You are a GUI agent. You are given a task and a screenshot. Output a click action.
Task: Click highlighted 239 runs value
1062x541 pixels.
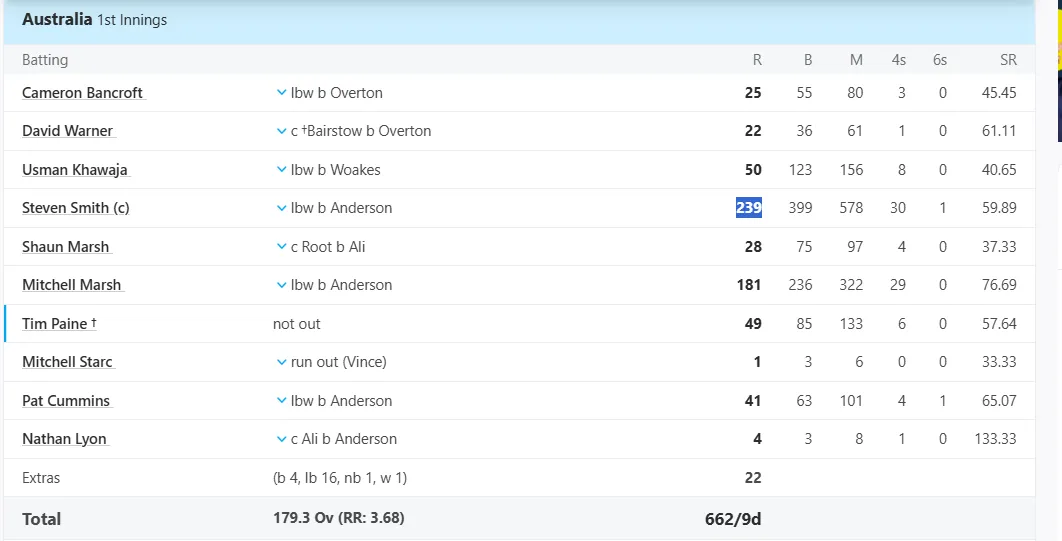coord(748,208)
